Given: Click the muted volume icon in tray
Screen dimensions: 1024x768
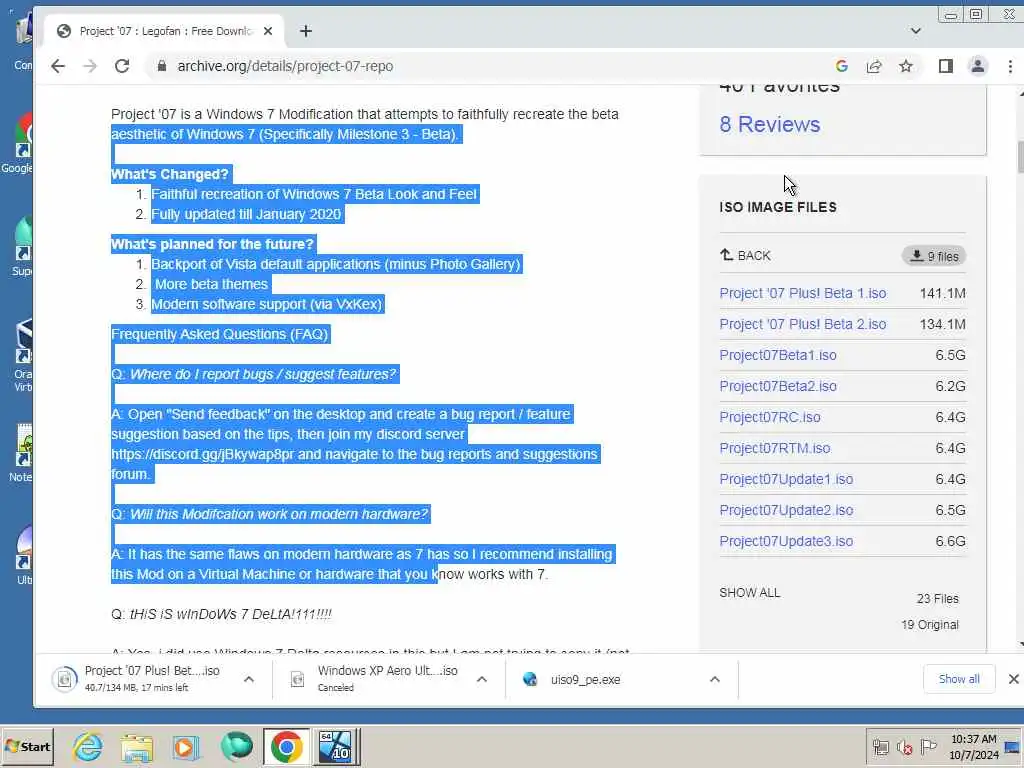Looking at the screenshot, I should click(904, 747).
